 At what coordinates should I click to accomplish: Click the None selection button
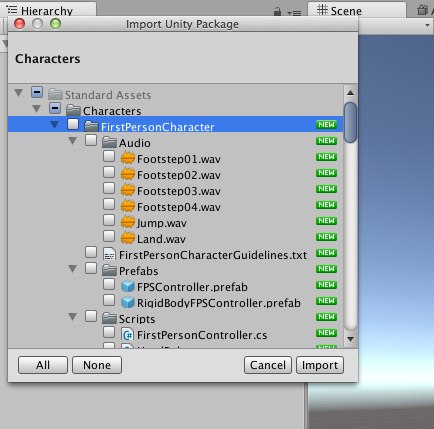click(x=97, y=365)
